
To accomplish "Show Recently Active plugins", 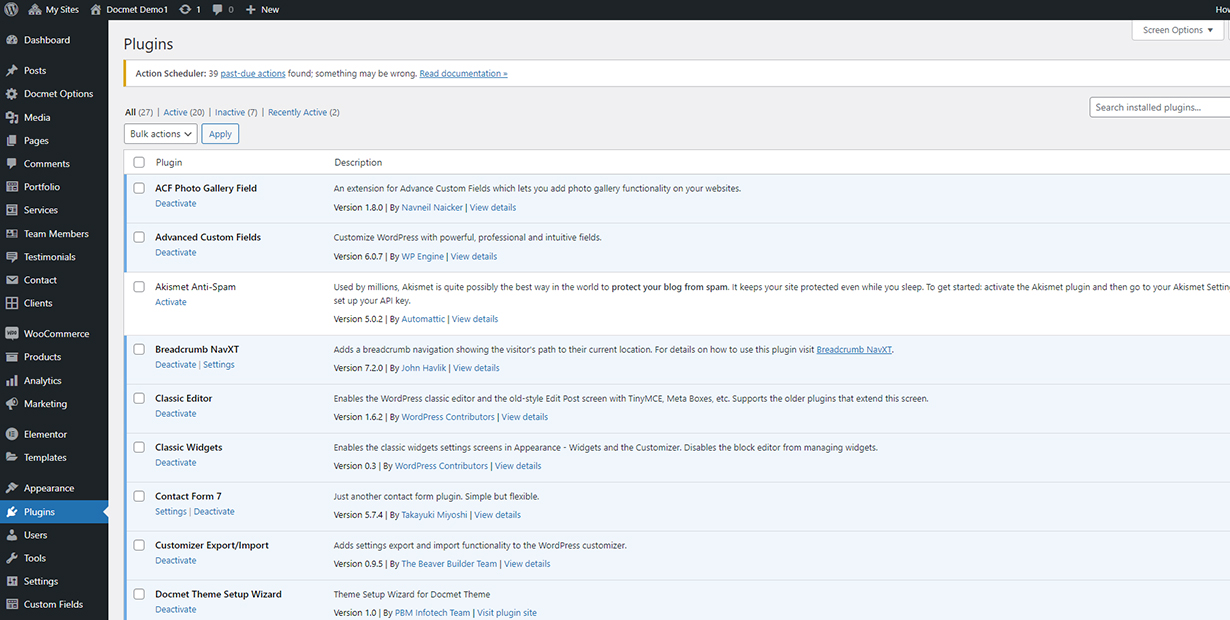I will (x=304, y=112).
